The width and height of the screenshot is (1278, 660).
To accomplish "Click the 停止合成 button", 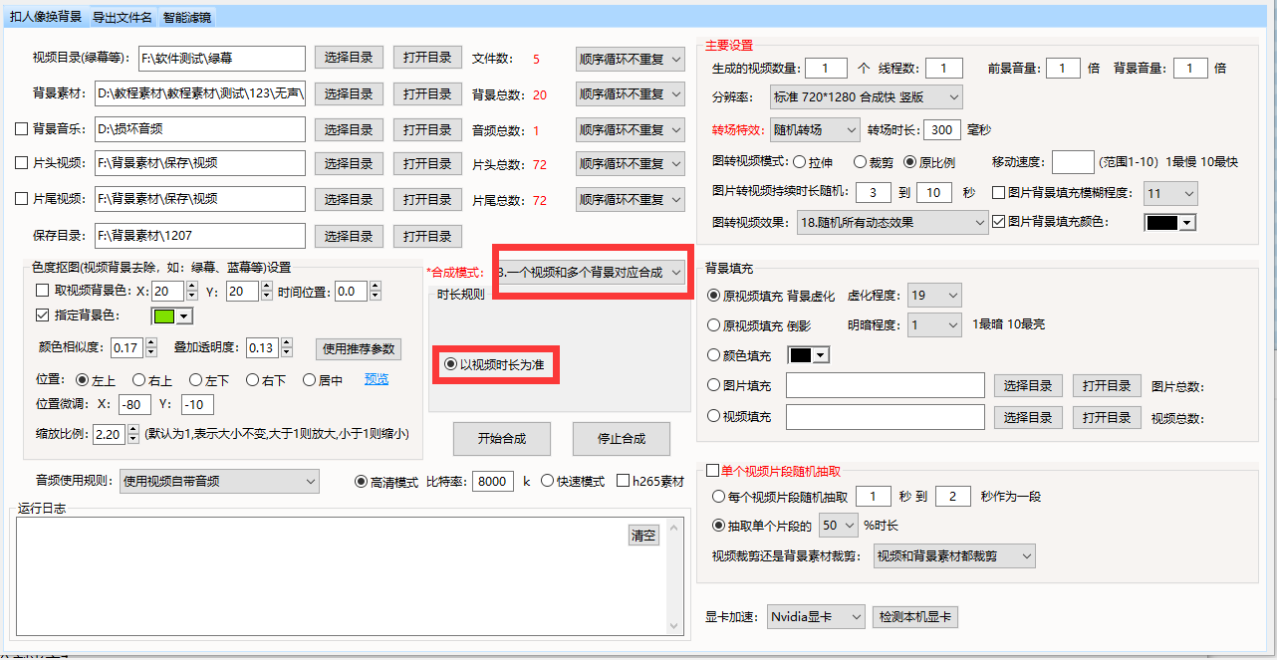I will (621, 438).
